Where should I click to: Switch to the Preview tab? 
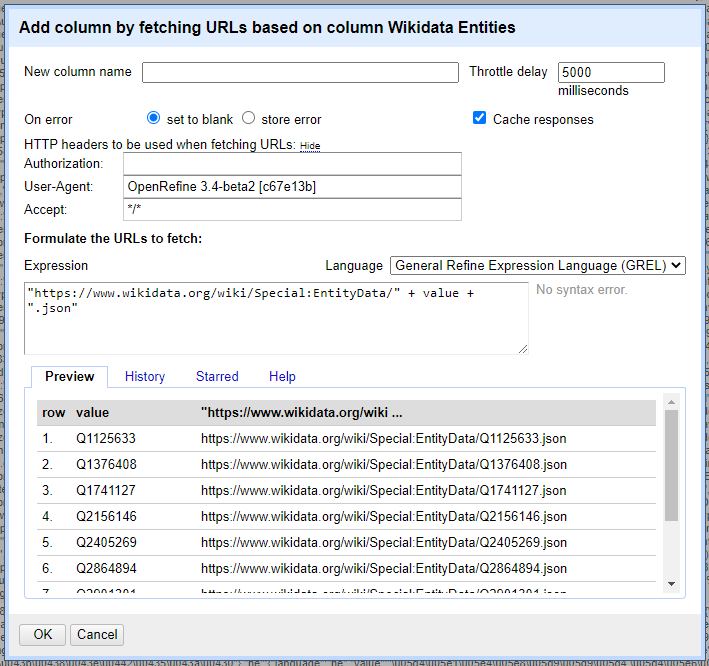pyautogui.click(x=70, y=377)
